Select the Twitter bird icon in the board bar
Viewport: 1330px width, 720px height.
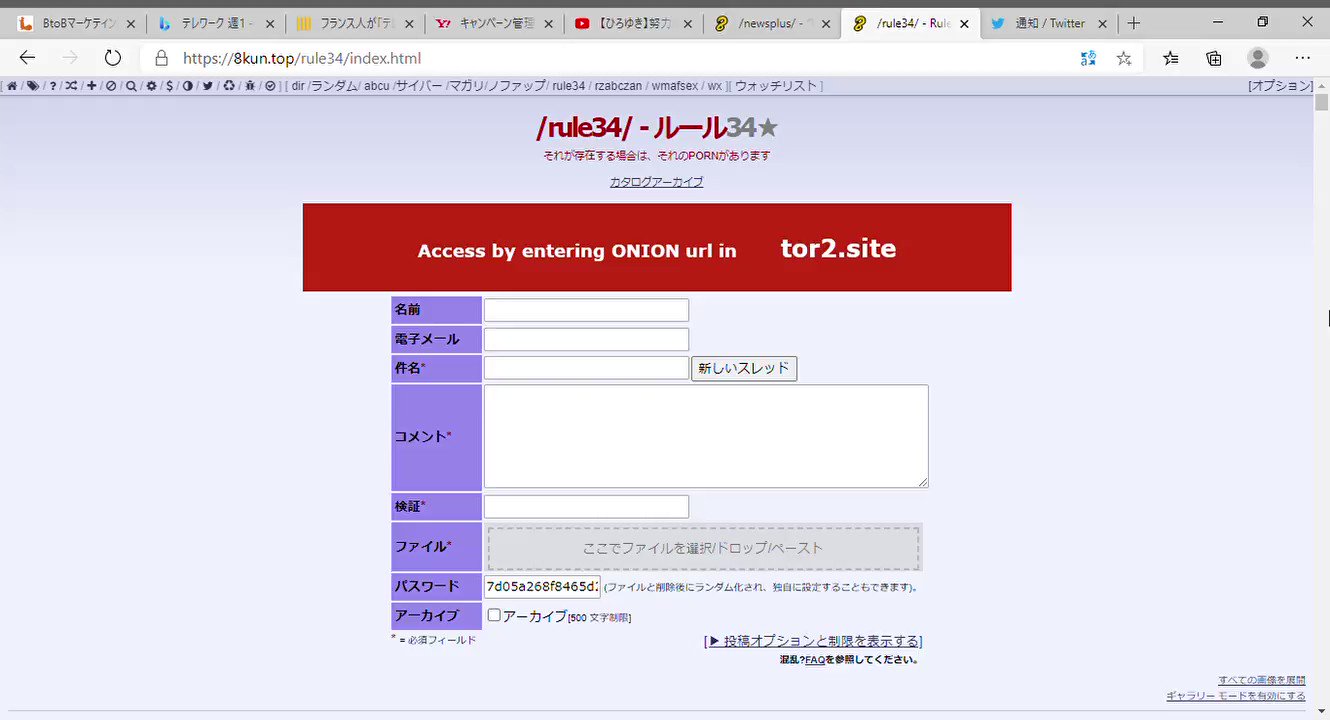coord(207,86)
